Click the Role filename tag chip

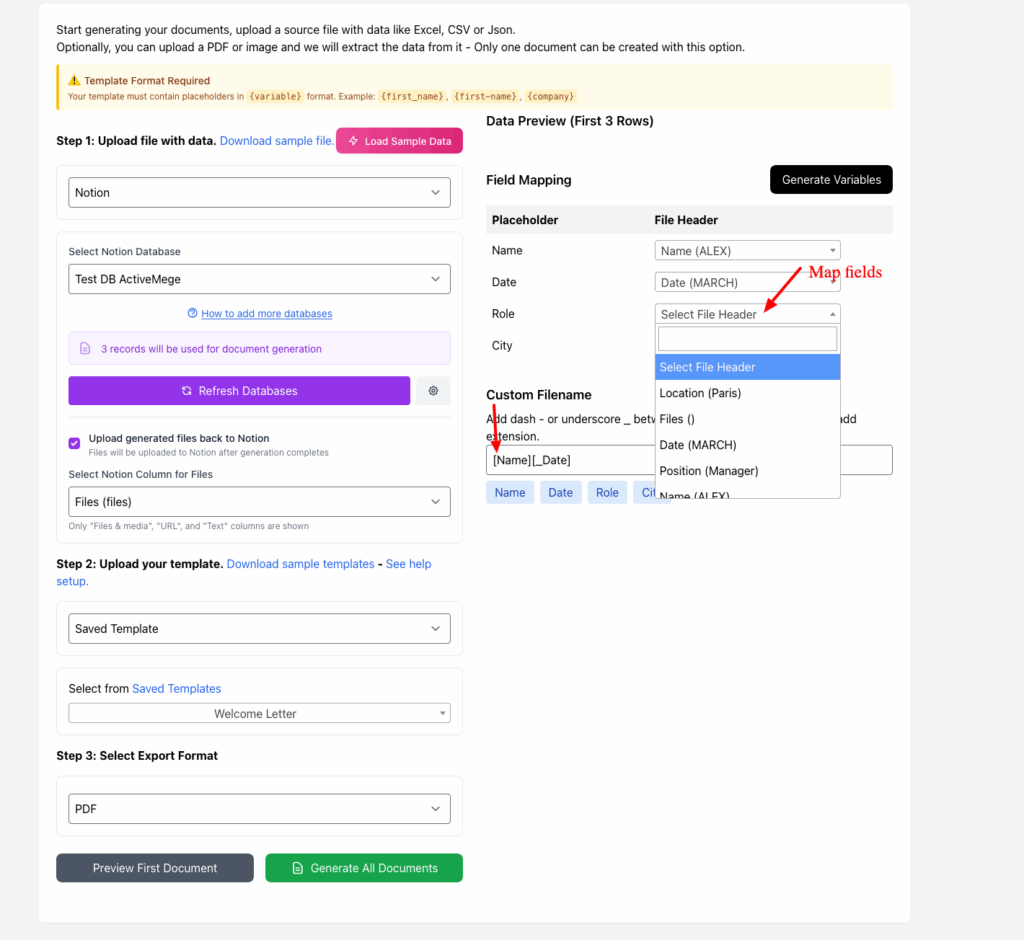point(607,493)
